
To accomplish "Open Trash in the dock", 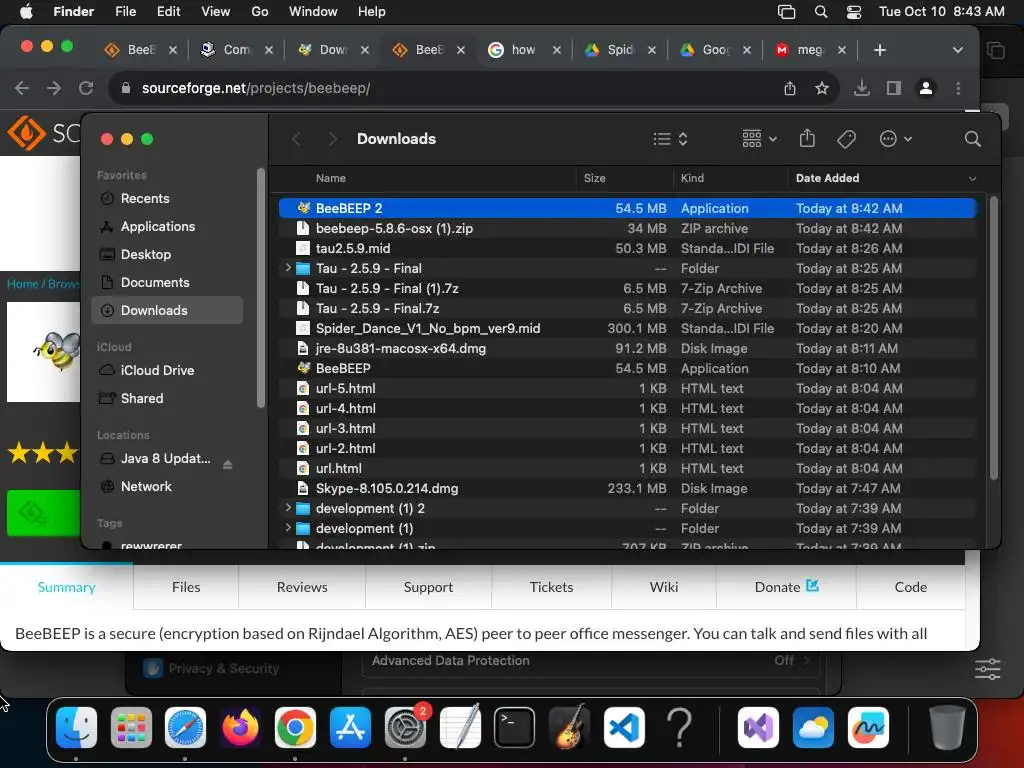I will click(x=947, y=727).
